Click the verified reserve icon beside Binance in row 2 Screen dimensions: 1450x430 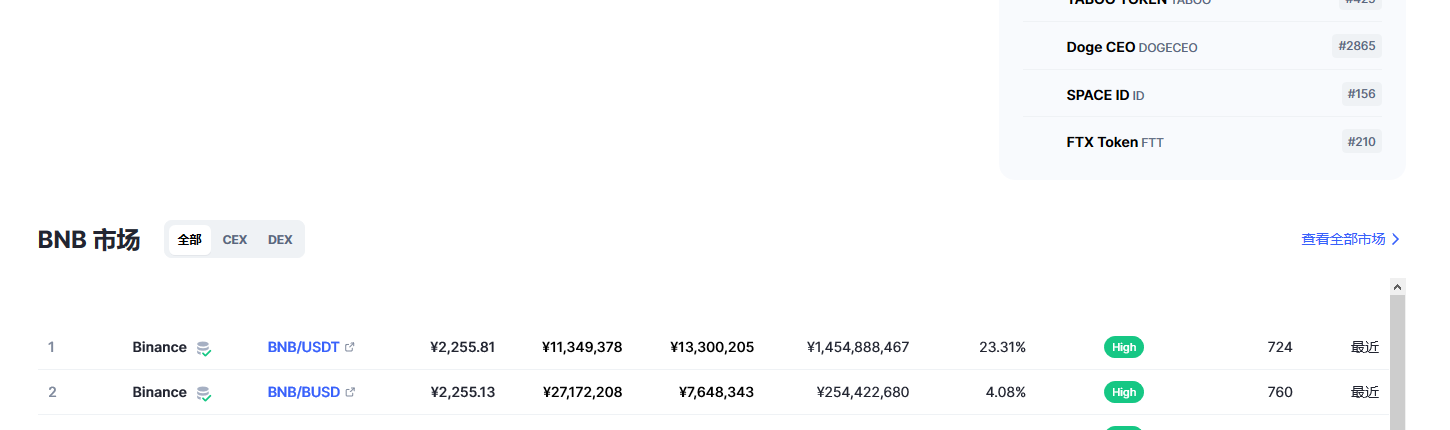click(x=204, y=393)
